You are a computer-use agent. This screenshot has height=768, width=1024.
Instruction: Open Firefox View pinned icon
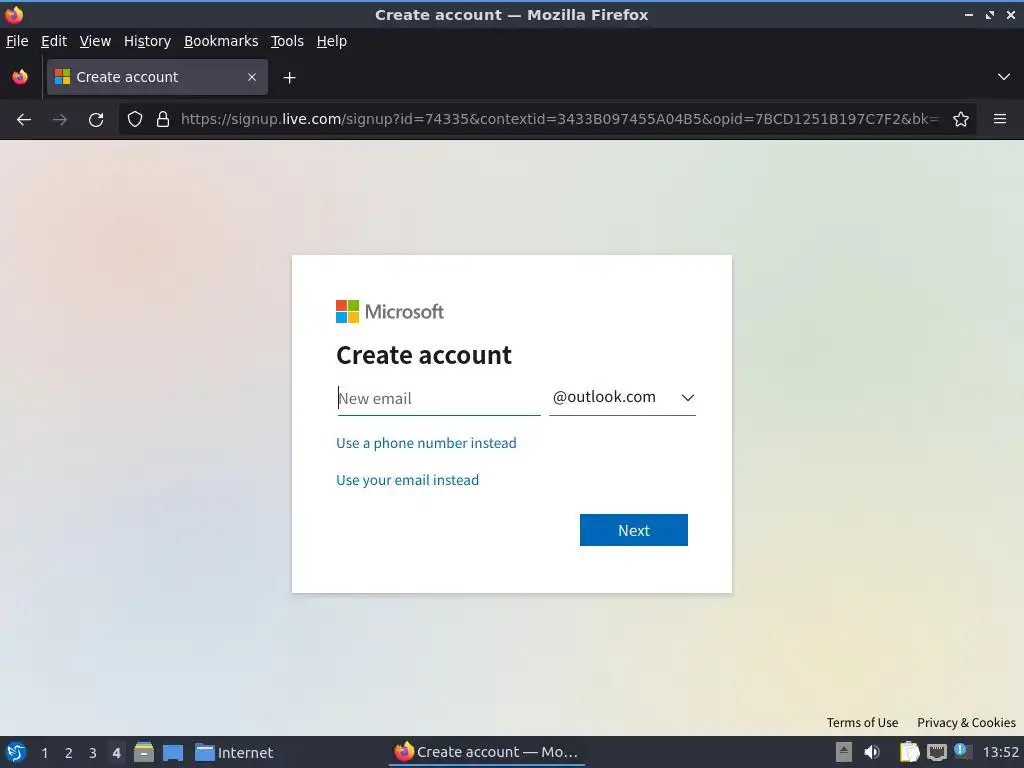tap(20, 77)
